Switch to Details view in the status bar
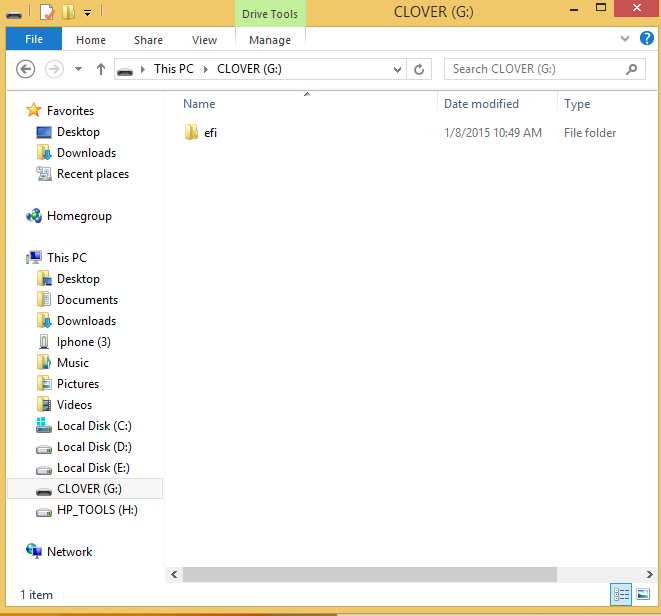 pos(621,594)
